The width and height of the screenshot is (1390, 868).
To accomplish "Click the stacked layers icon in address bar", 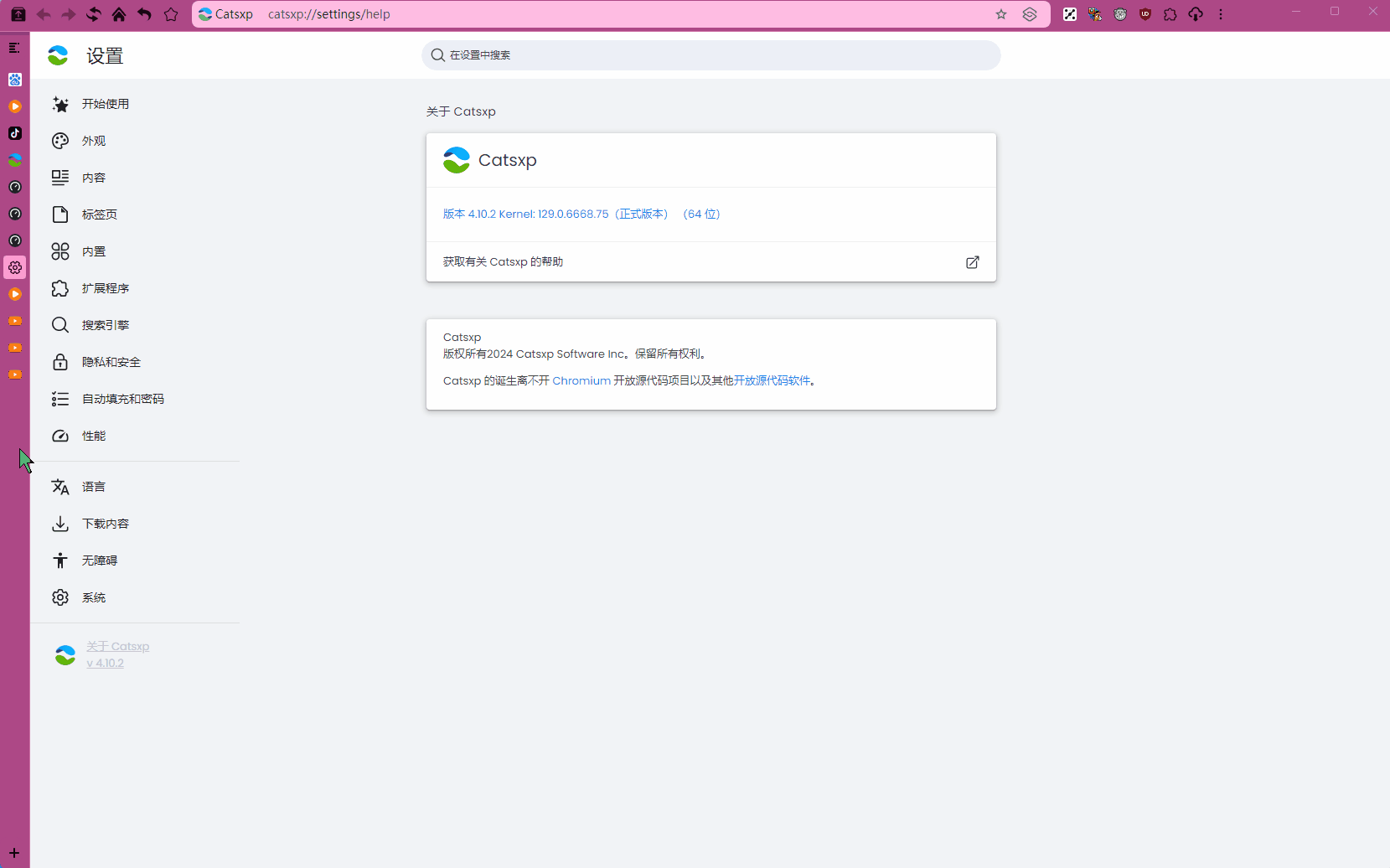I will (1030, 14).
